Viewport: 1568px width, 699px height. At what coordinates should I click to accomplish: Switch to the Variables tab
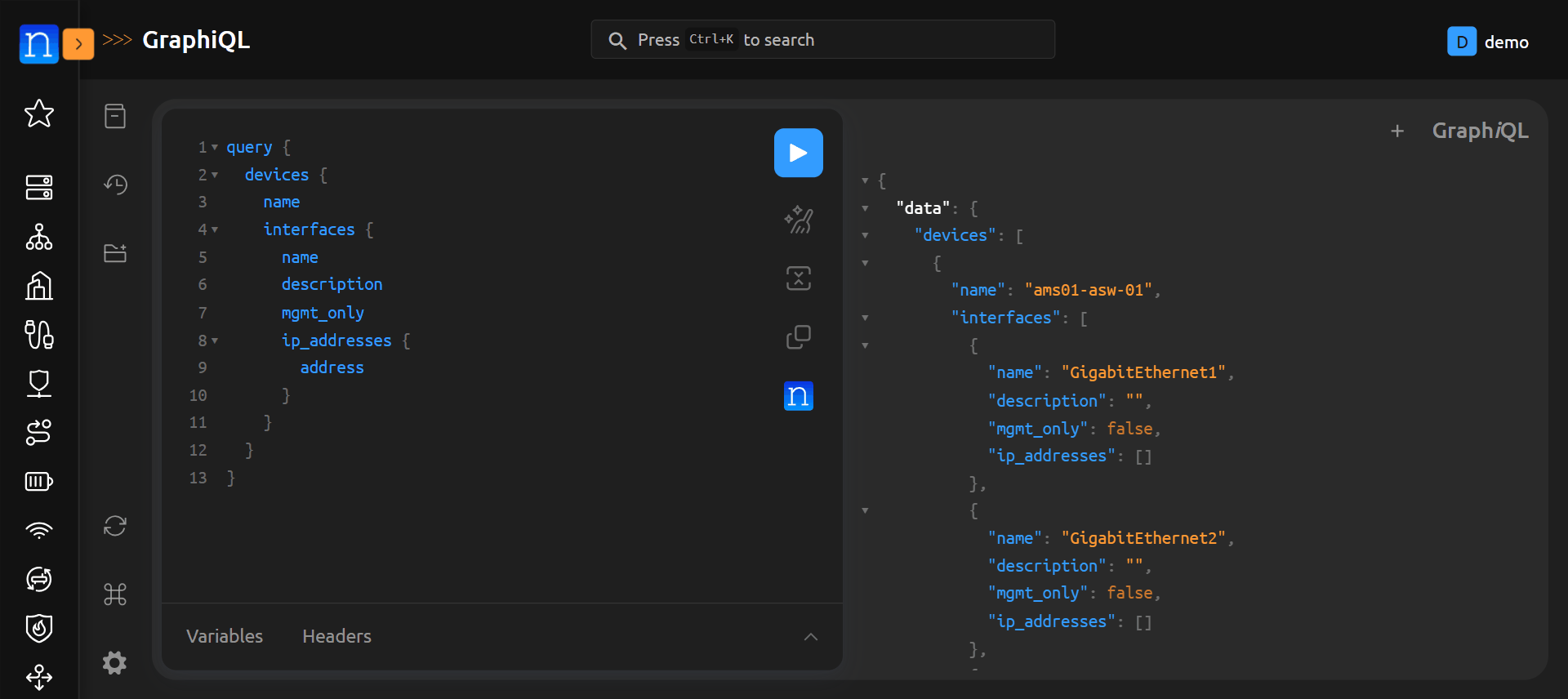[x=225, y=636]
